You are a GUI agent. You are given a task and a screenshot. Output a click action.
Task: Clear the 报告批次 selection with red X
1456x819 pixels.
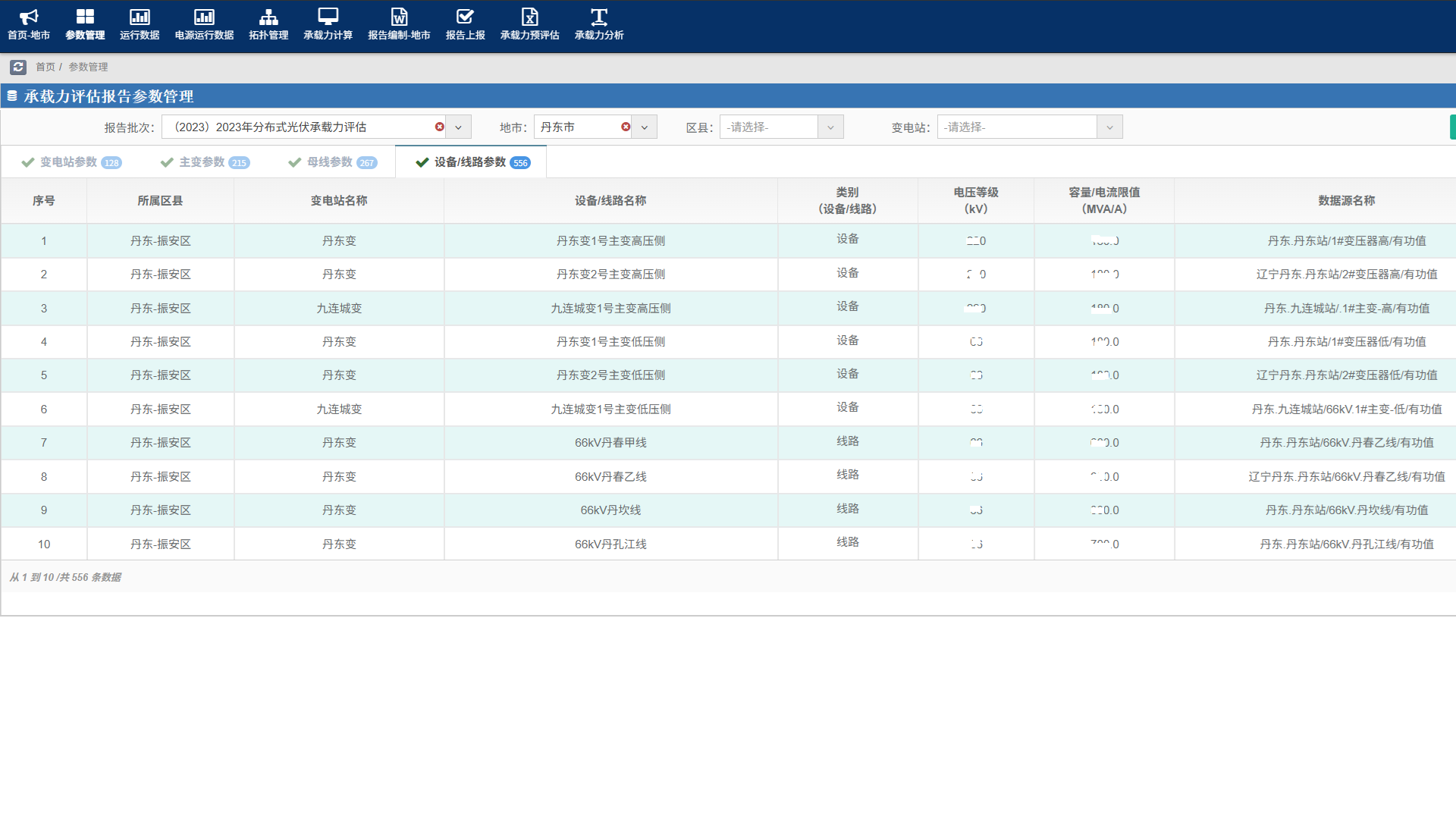[439, 127]
